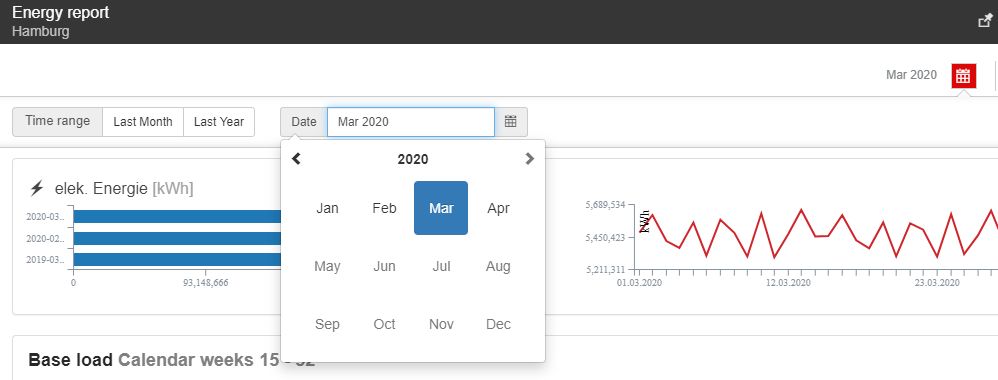Screen dimensions: 998x380
Task: Go to previous year with left arrow
Action: tap(296, 159)
